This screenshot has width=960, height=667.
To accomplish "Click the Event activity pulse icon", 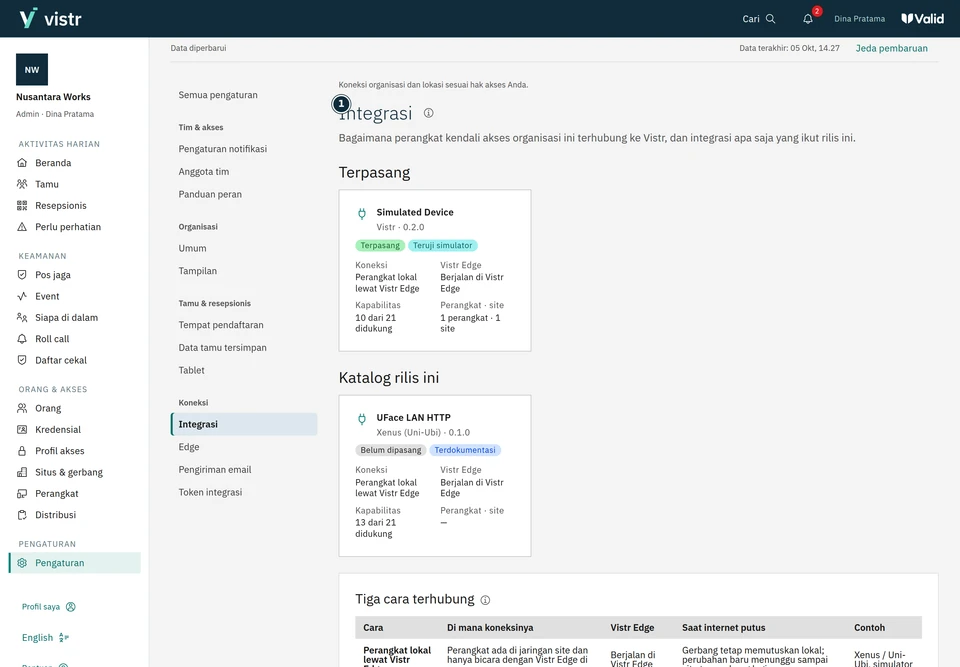I will coord(22,296).
